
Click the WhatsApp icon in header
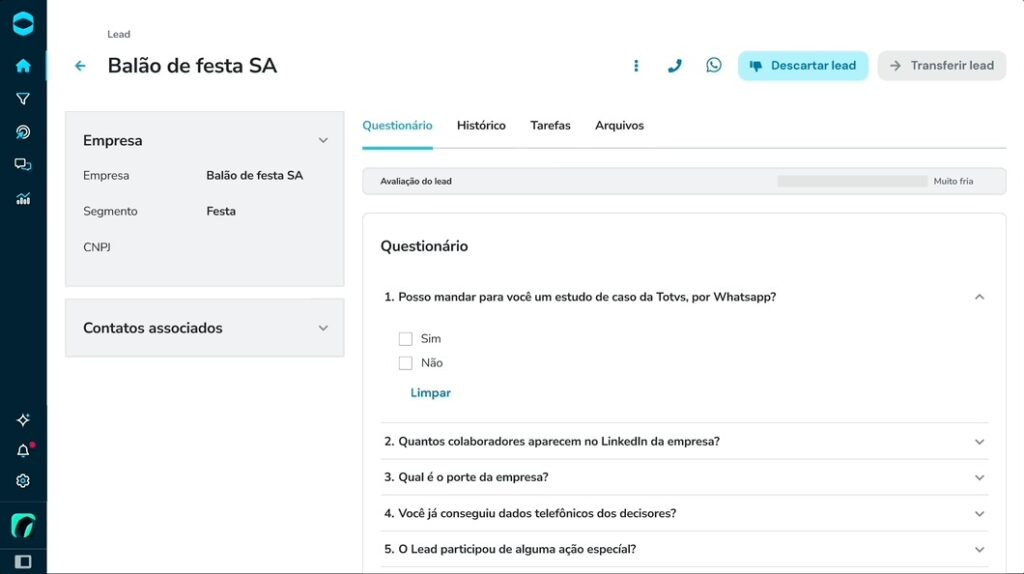tap(713, 65)
